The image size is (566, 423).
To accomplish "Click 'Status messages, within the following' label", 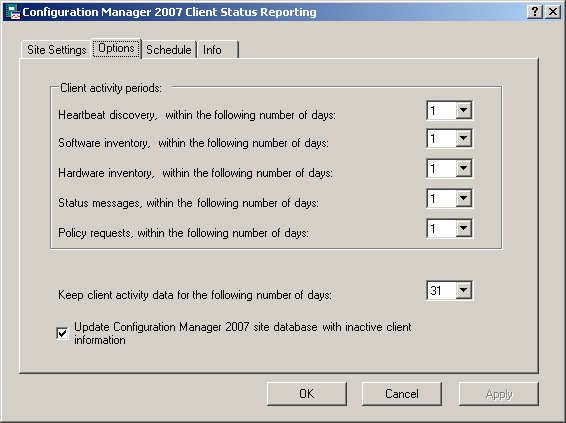I will coord(188,203).
